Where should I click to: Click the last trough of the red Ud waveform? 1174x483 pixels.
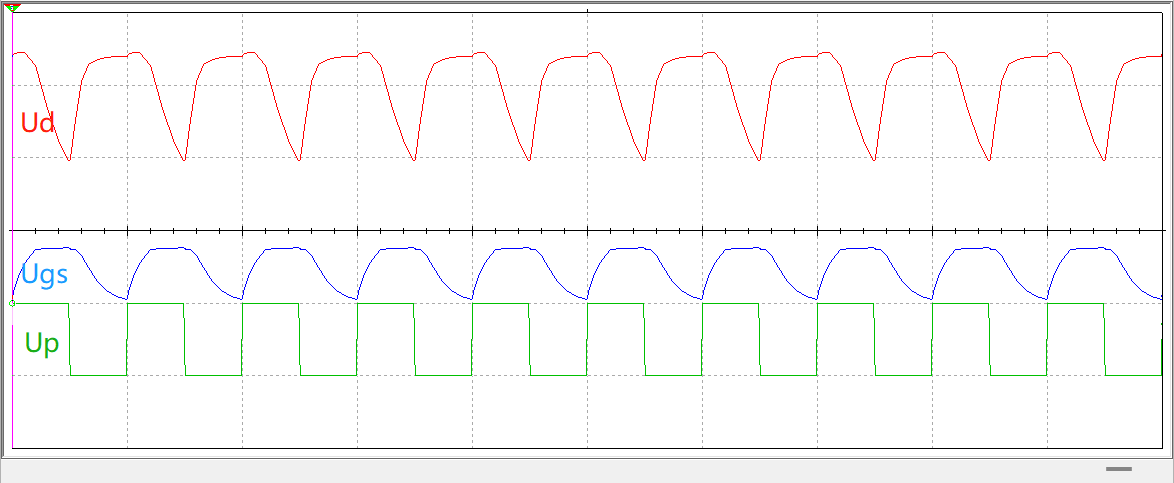coord(1105,160)
